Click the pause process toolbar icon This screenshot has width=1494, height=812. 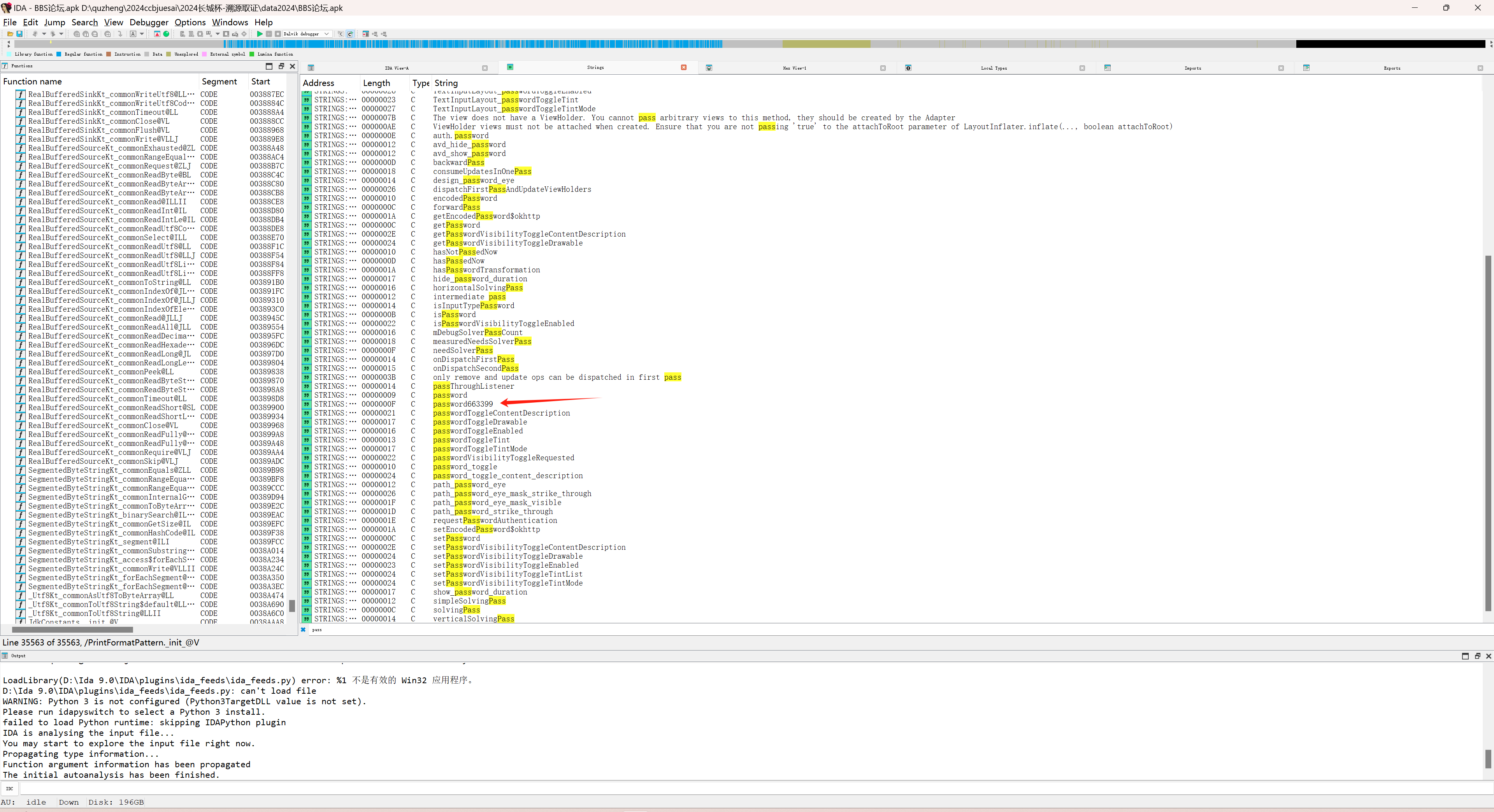click(269, 34)
